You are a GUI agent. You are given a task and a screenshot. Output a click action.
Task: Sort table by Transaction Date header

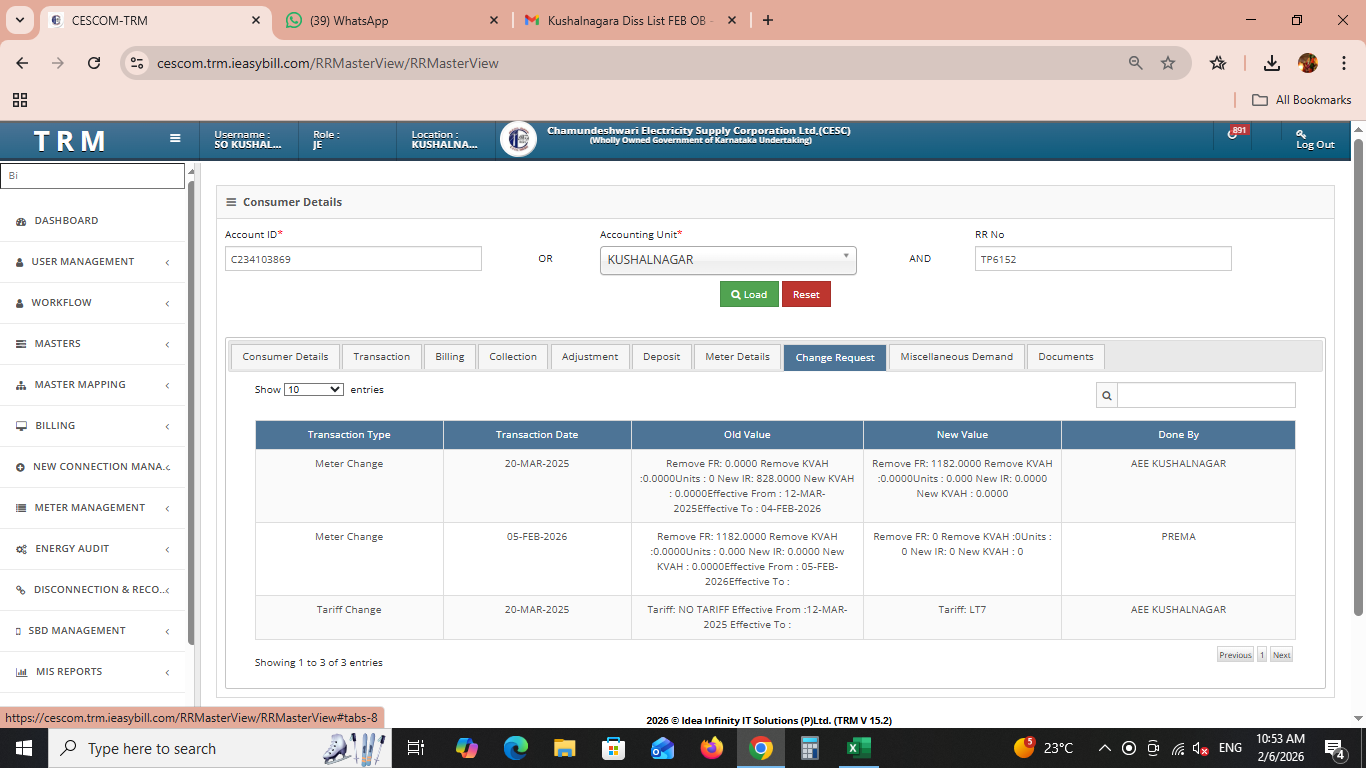(537, 435)
